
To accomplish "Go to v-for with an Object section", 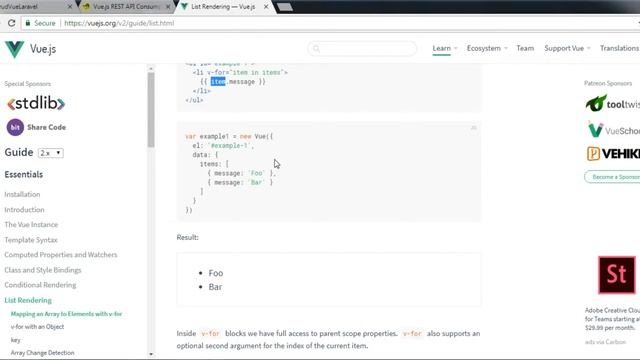I will (38, 327).
